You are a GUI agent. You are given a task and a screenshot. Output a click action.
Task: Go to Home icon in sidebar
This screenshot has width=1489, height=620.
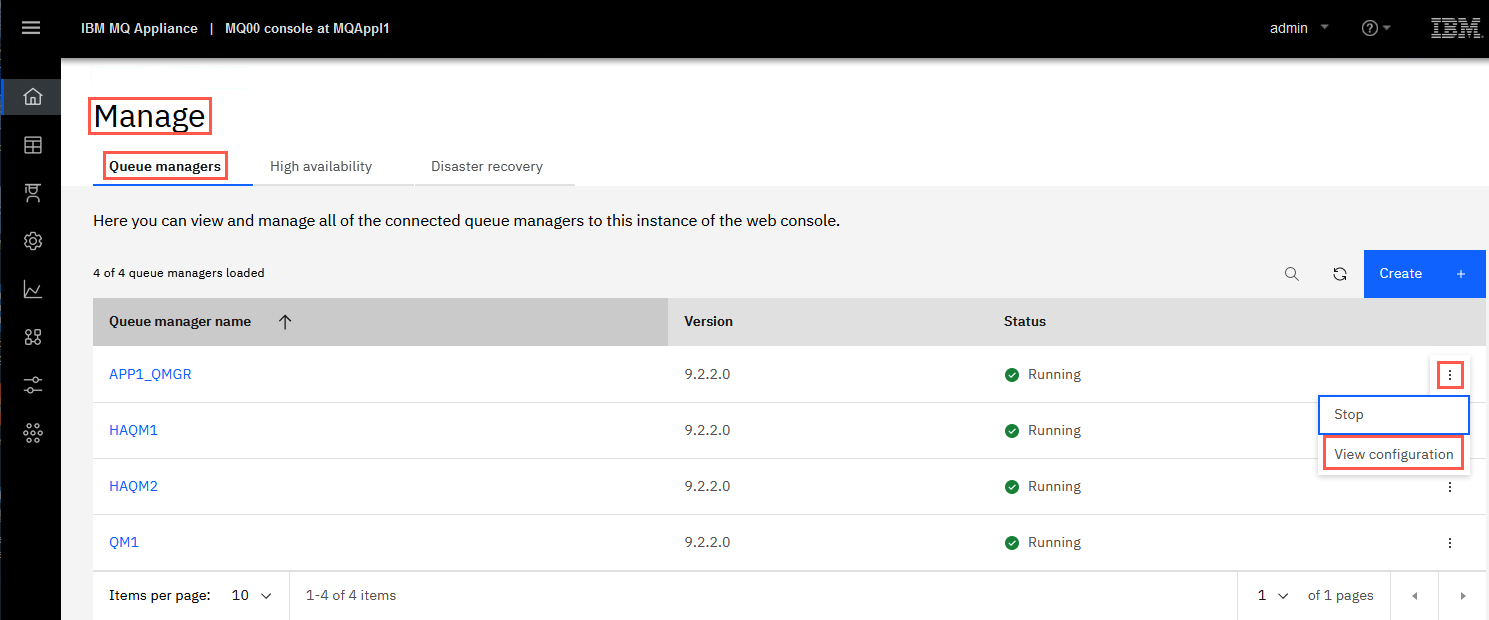(x=33, y=97)
